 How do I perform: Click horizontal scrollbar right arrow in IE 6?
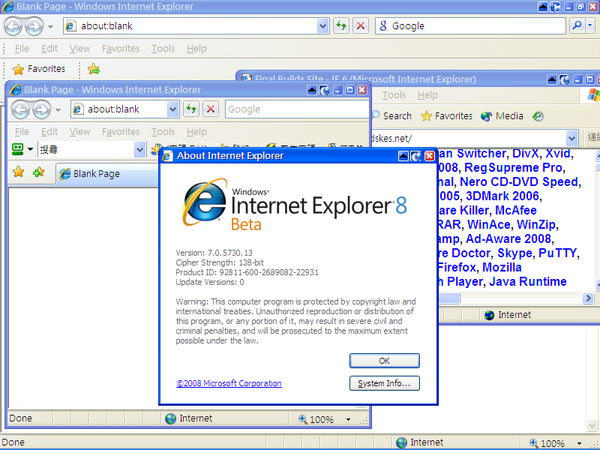point(588,298)
